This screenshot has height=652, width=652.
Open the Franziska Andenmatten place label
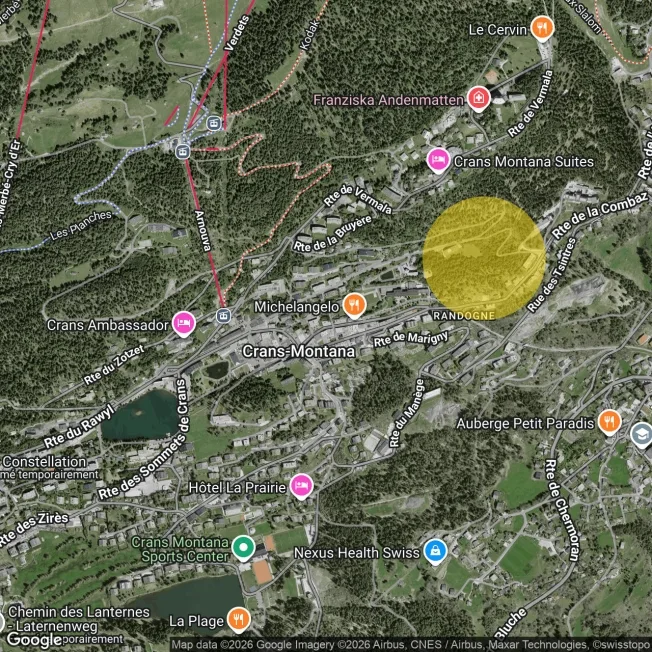click(x=388, y=100)
